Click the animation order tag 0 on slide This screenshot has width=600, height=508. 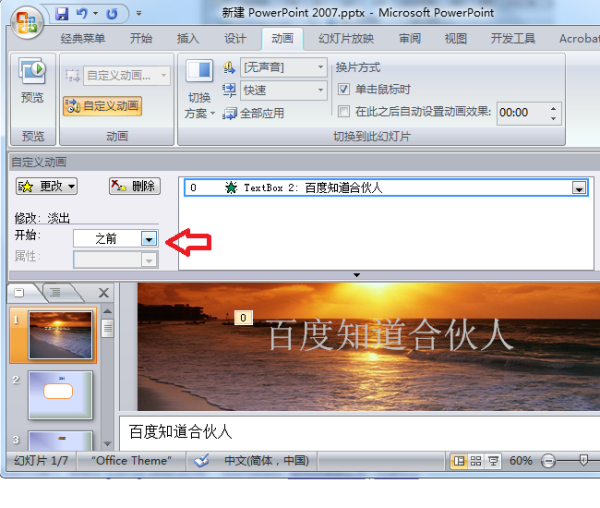(243, 318)
